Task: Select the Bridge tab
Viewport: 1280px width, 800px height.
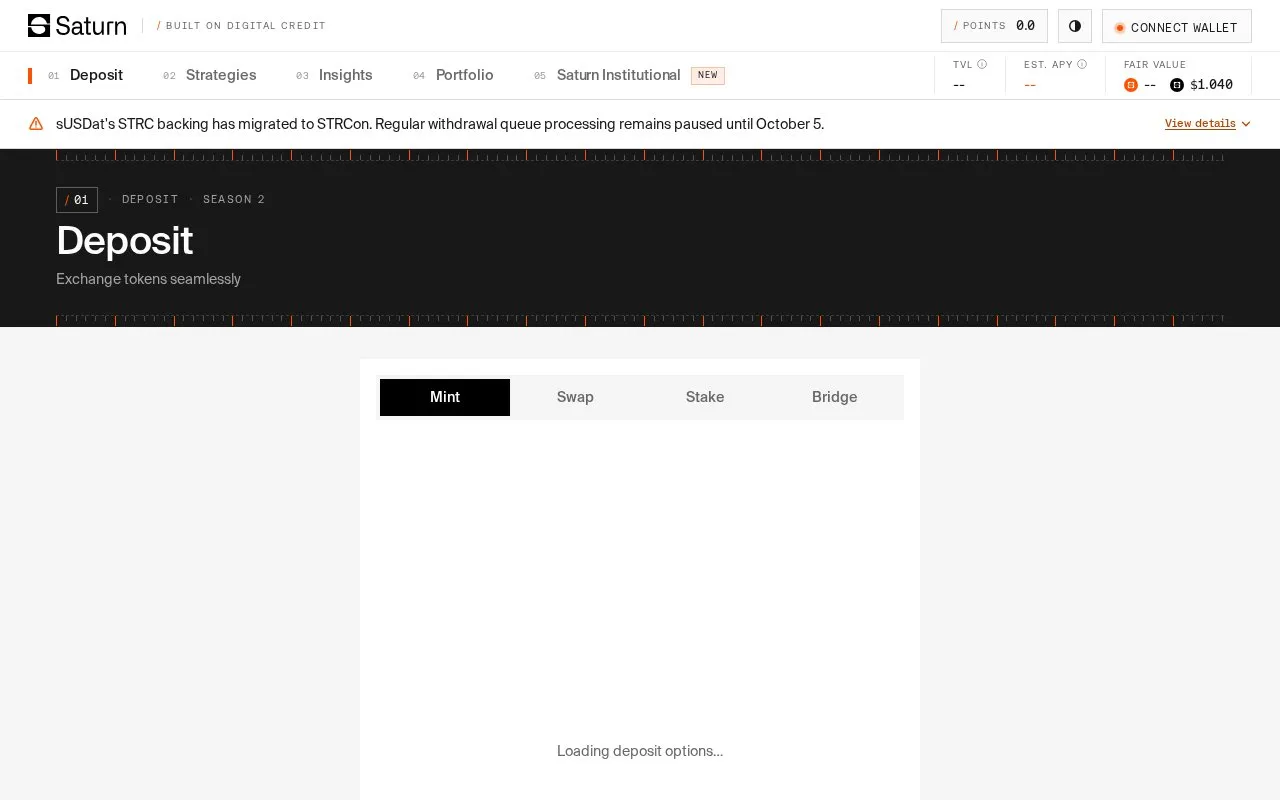Action: click(835, 397)
